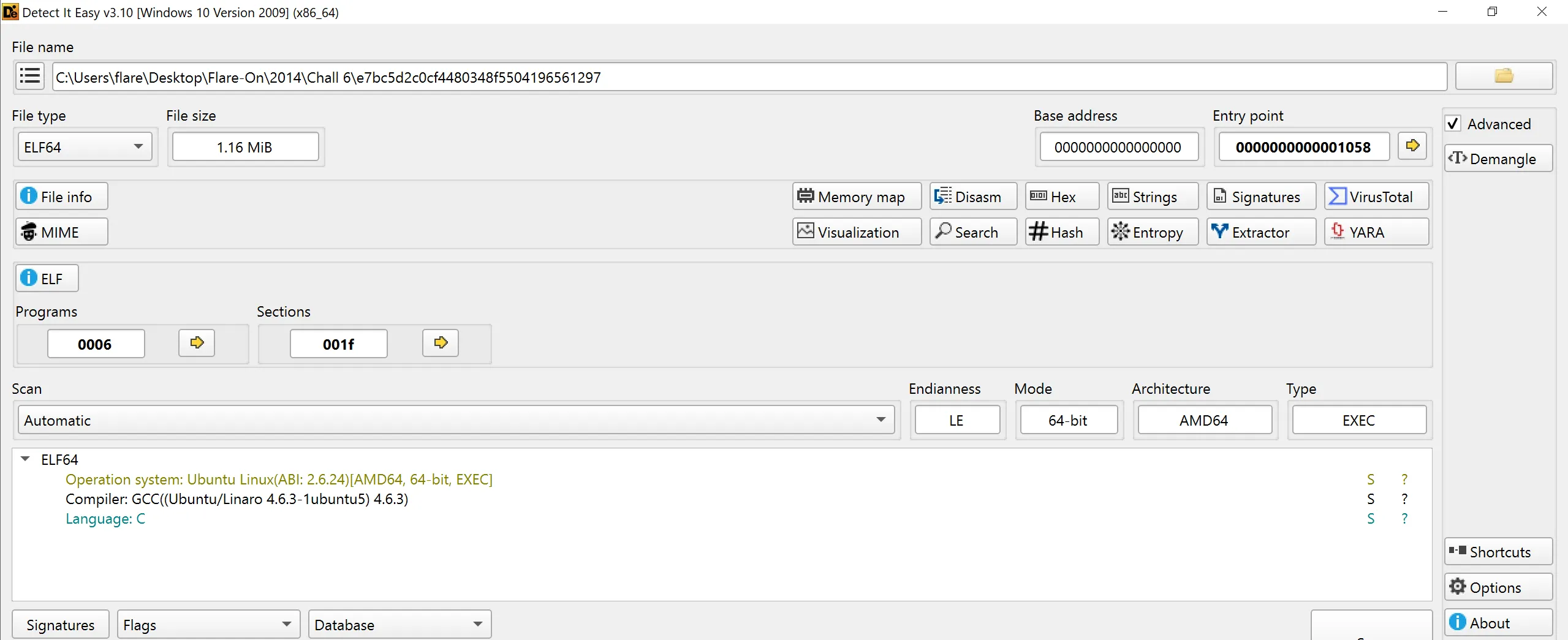Click the file name path field
This screenshot has width=1568, height=640.
(749, 77)
